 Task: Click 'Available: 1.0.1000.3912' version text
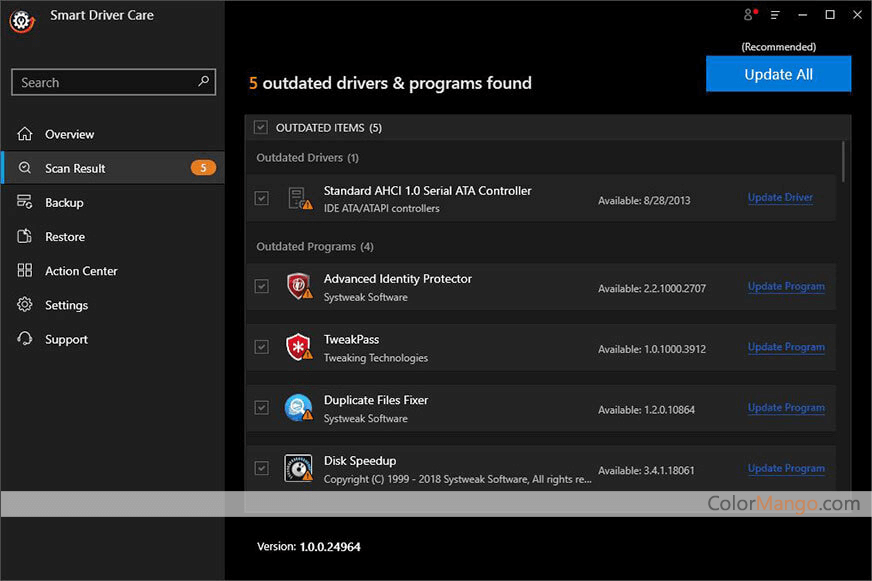(652, 349)
